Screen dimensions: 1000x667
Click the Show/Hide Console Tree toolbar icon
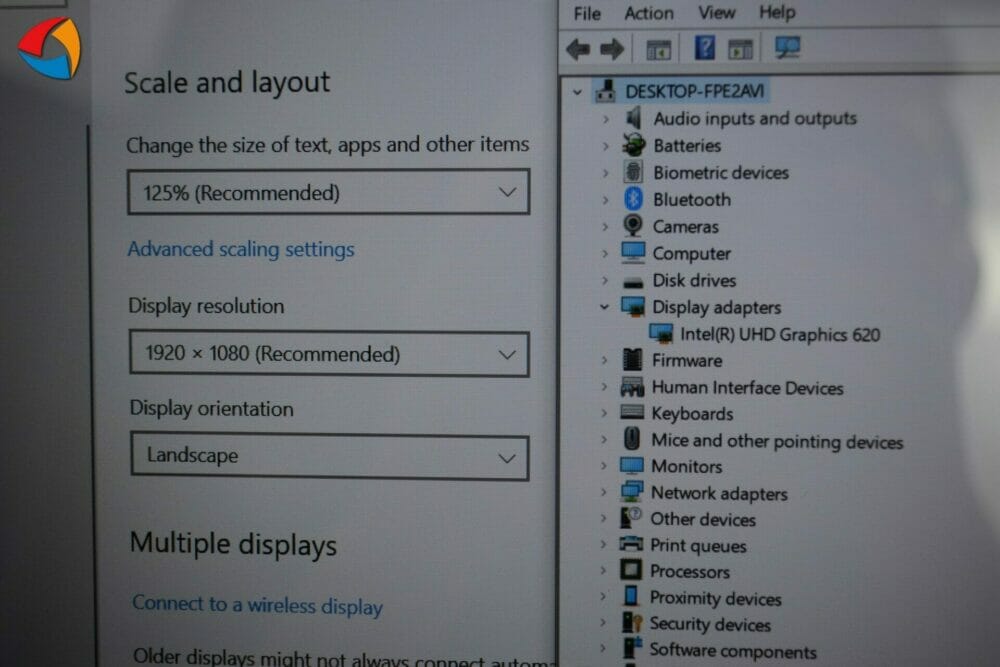[658, 49]
